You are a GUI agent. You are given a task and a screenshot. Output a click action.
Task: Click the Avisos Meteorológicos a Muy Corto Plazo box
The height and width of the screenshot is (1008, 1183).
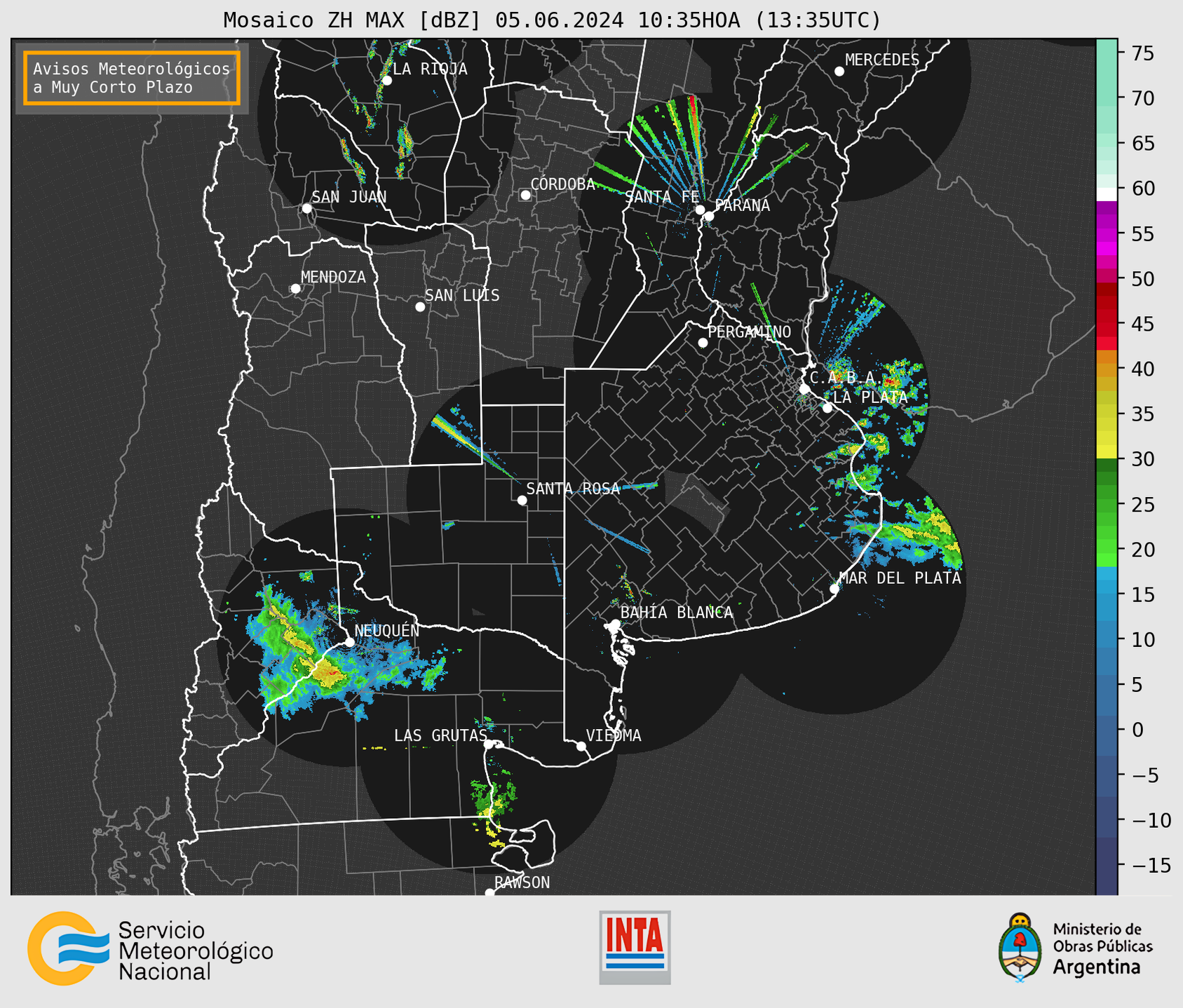(x=132, y=78)
